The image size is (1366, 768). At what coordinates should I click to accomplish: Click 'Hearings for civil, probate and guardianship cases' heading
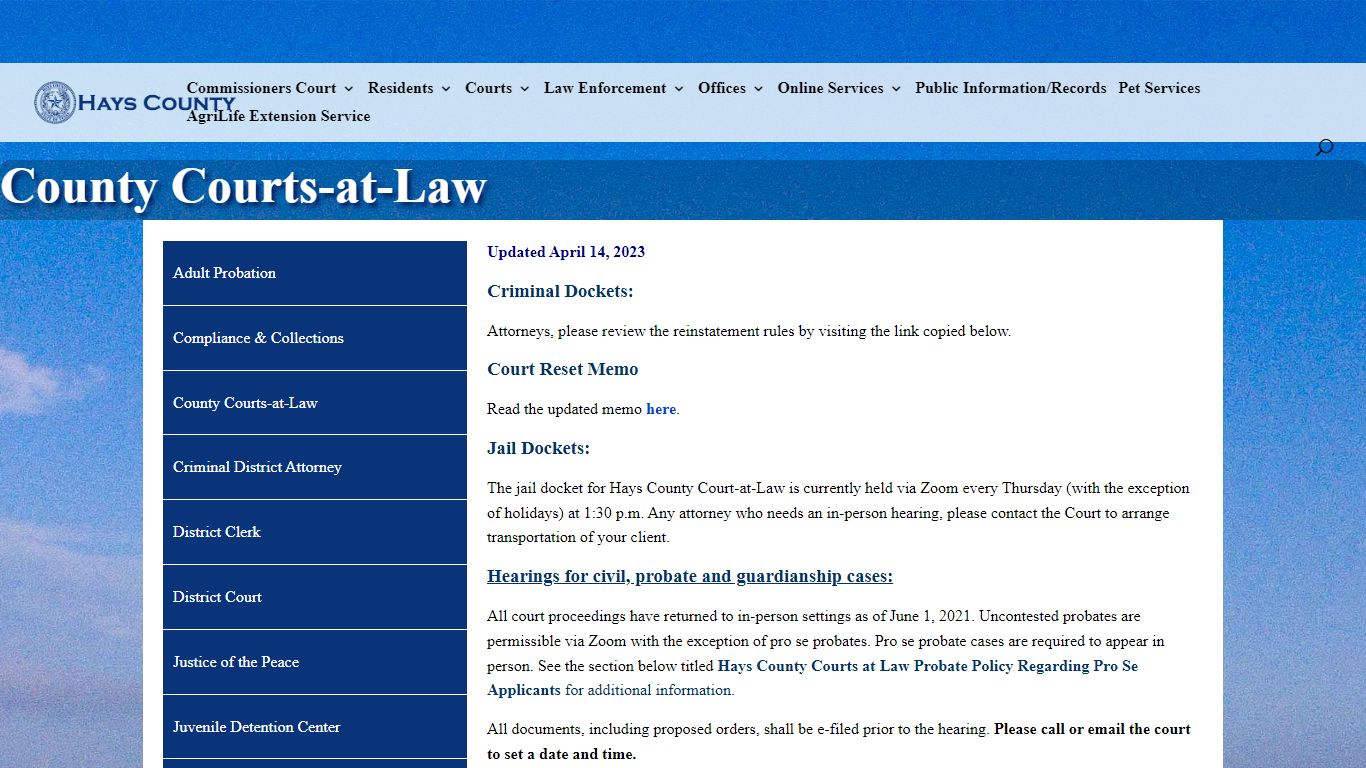tap(690, 576)
